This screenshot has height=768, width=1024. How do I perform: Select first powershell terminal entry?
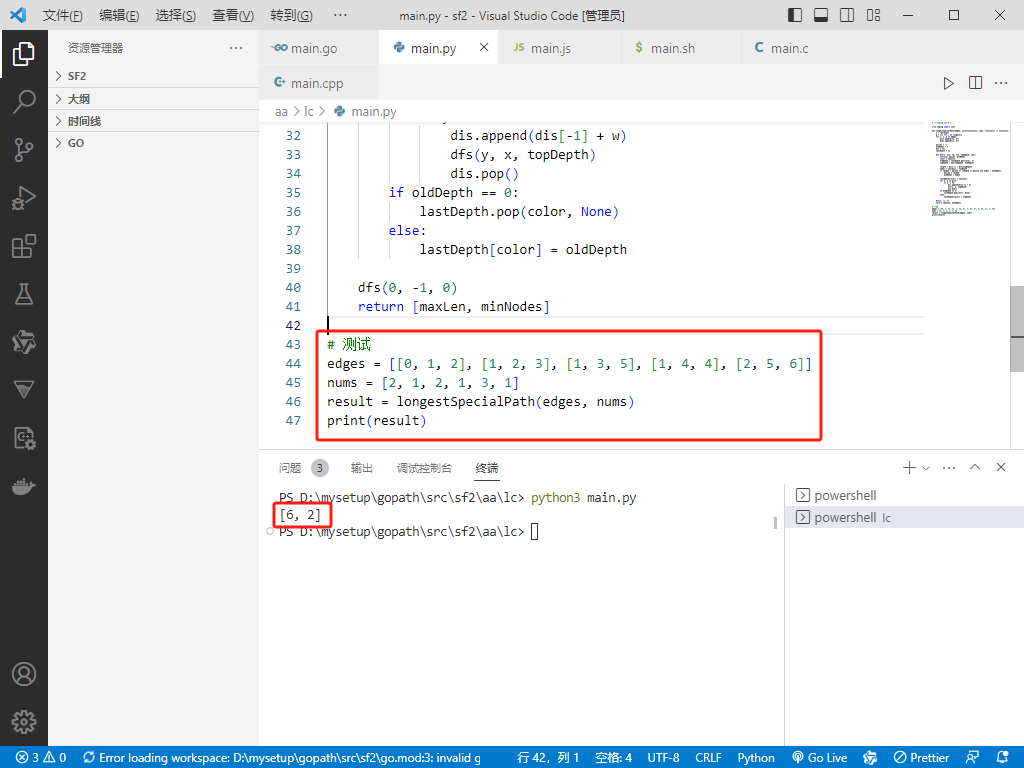pyautogui.click(x=904, y=496)
